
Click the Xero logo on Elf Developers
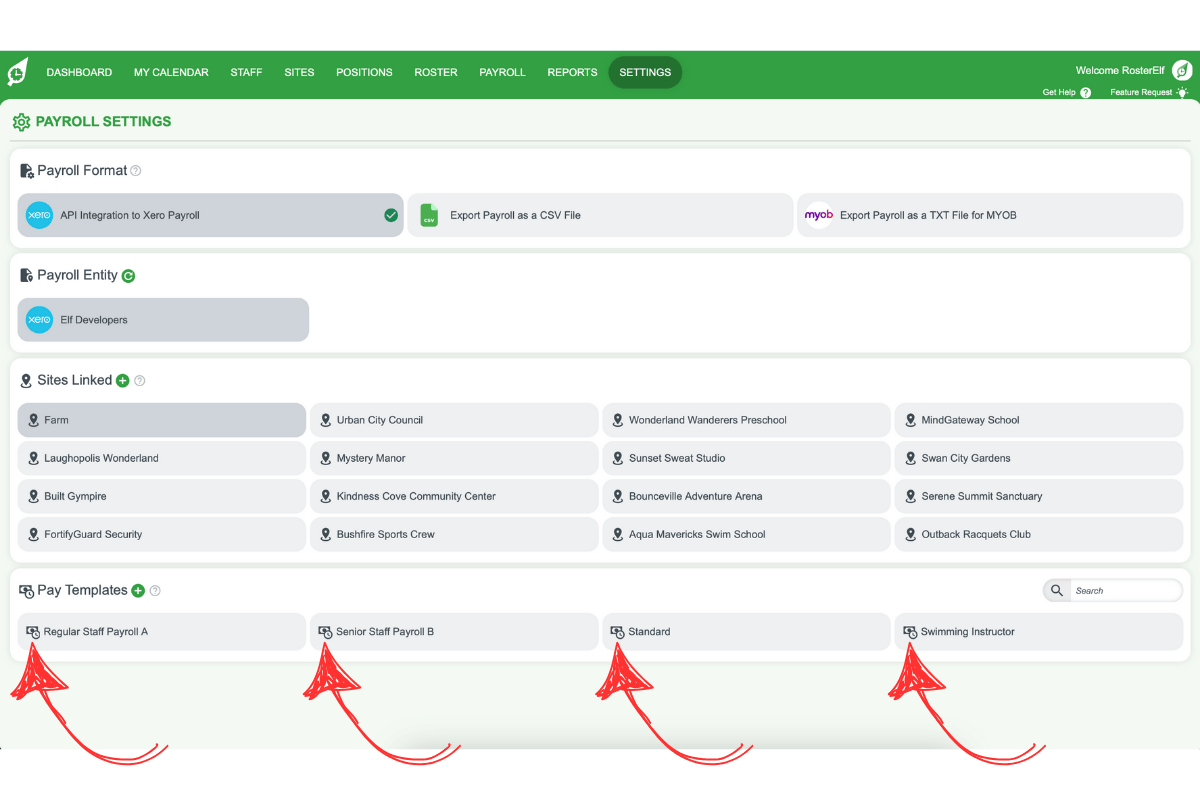click(x=38, y=320)
